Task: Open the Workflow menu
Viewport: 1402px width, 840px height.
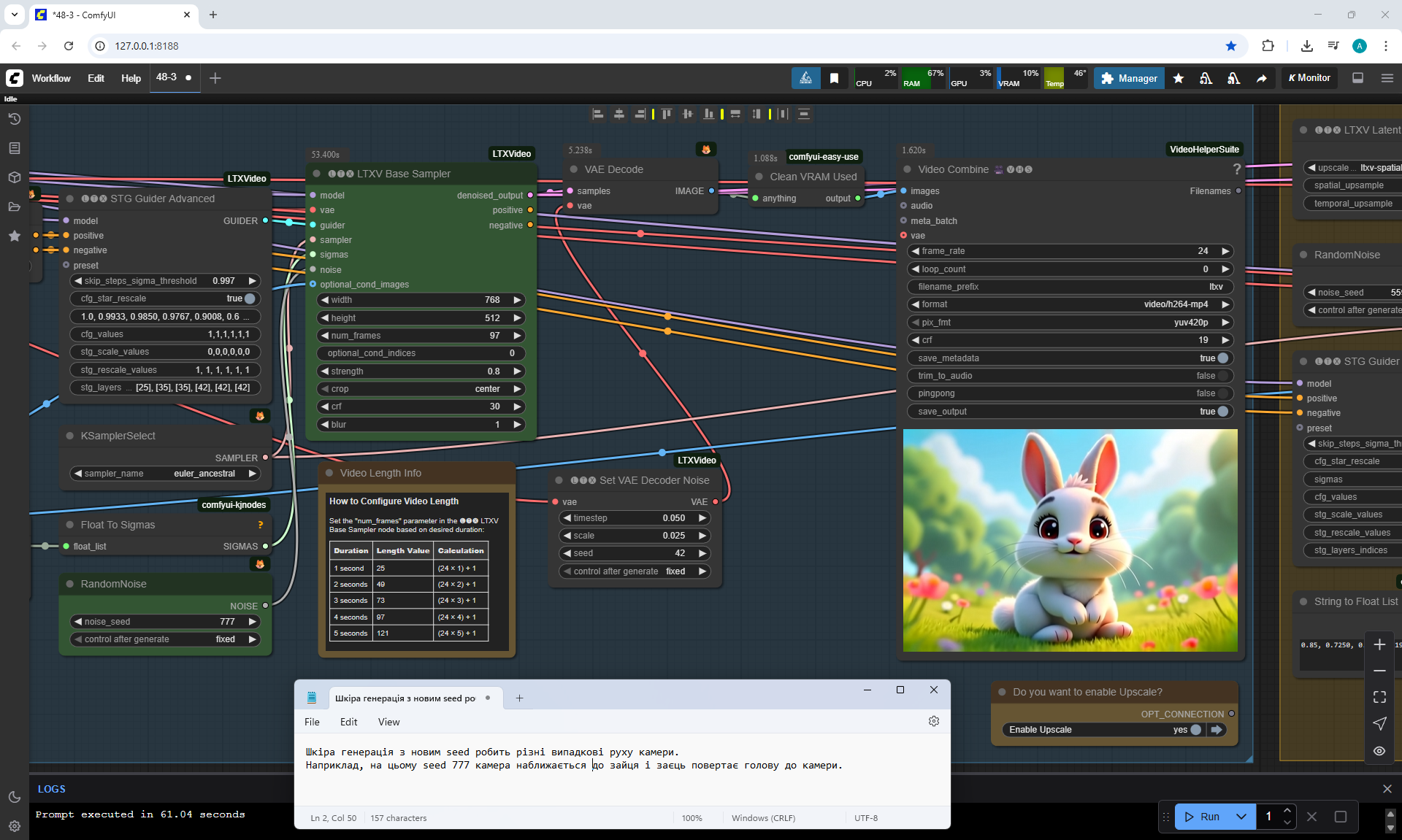Action: click(x=51, y=78)
